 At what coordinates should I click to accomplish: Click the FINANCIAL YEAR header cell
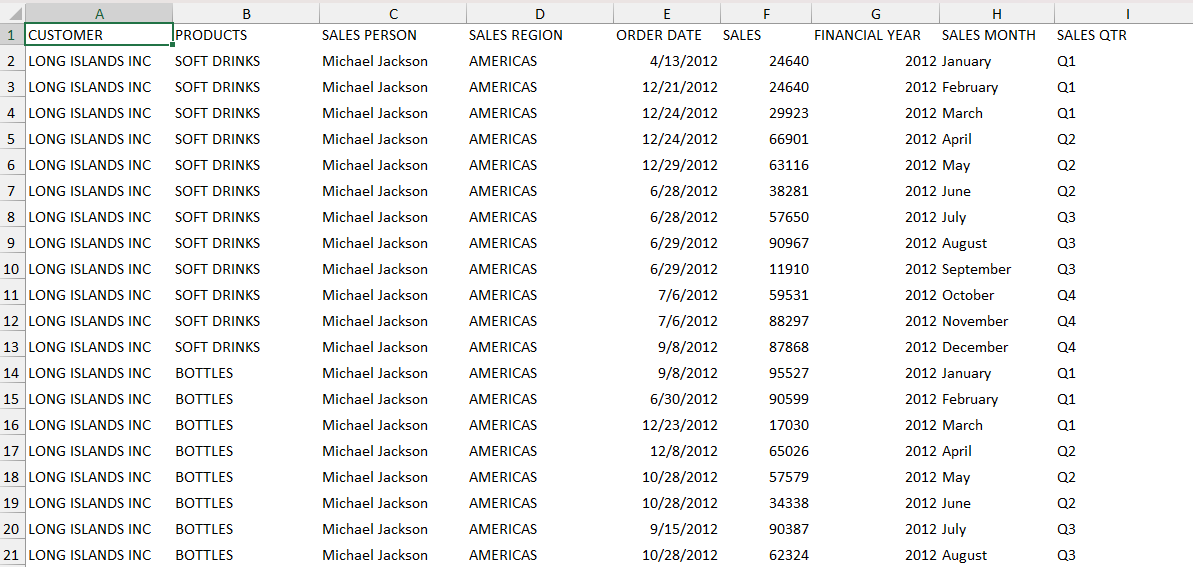pyautogui.click(x=875, y=35)
